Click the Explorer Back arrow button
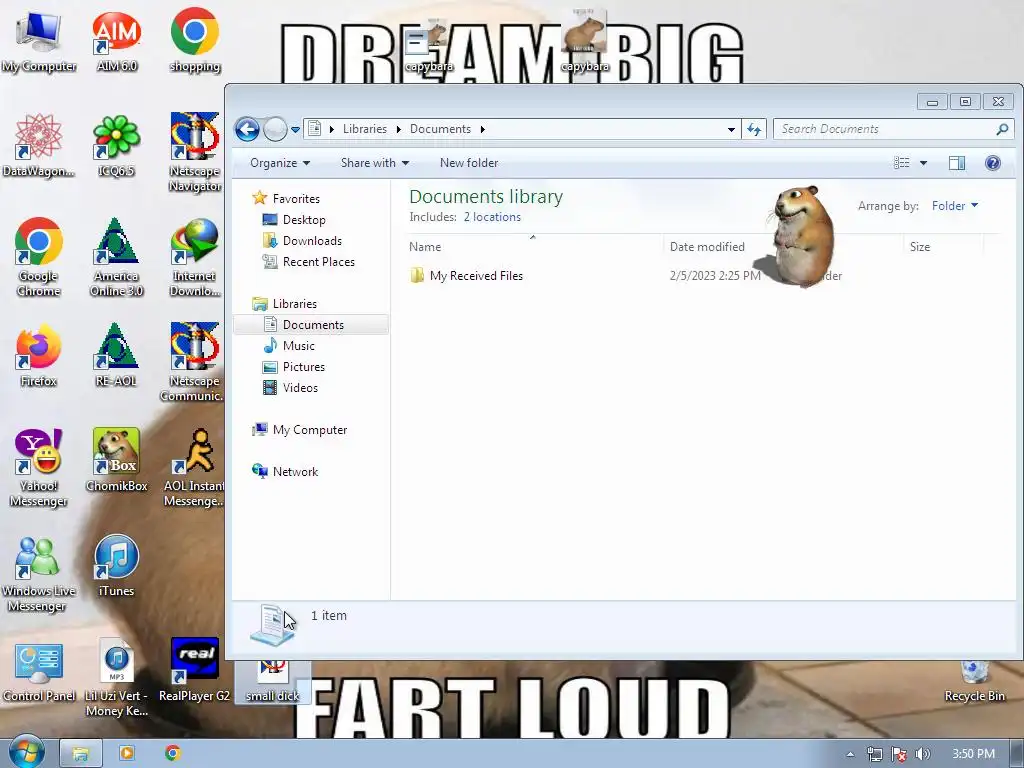This screenshot has width=1024, height=768. pos(248,129)
